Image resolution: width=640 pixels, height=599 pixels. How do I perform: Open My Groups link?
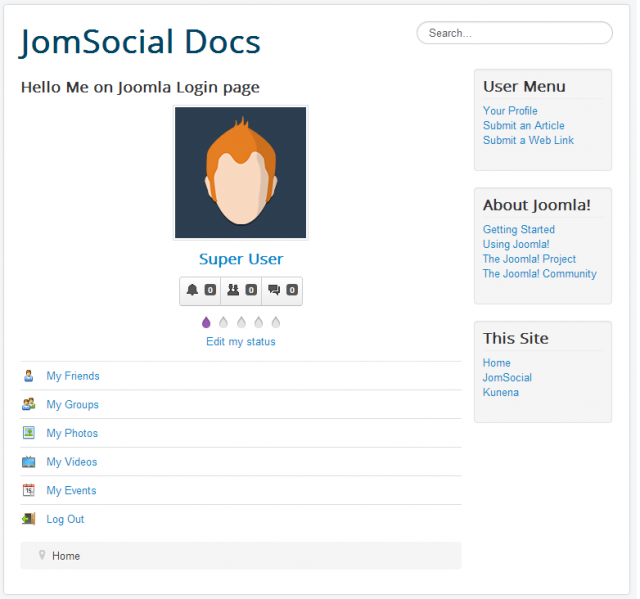tap(73, 404)
